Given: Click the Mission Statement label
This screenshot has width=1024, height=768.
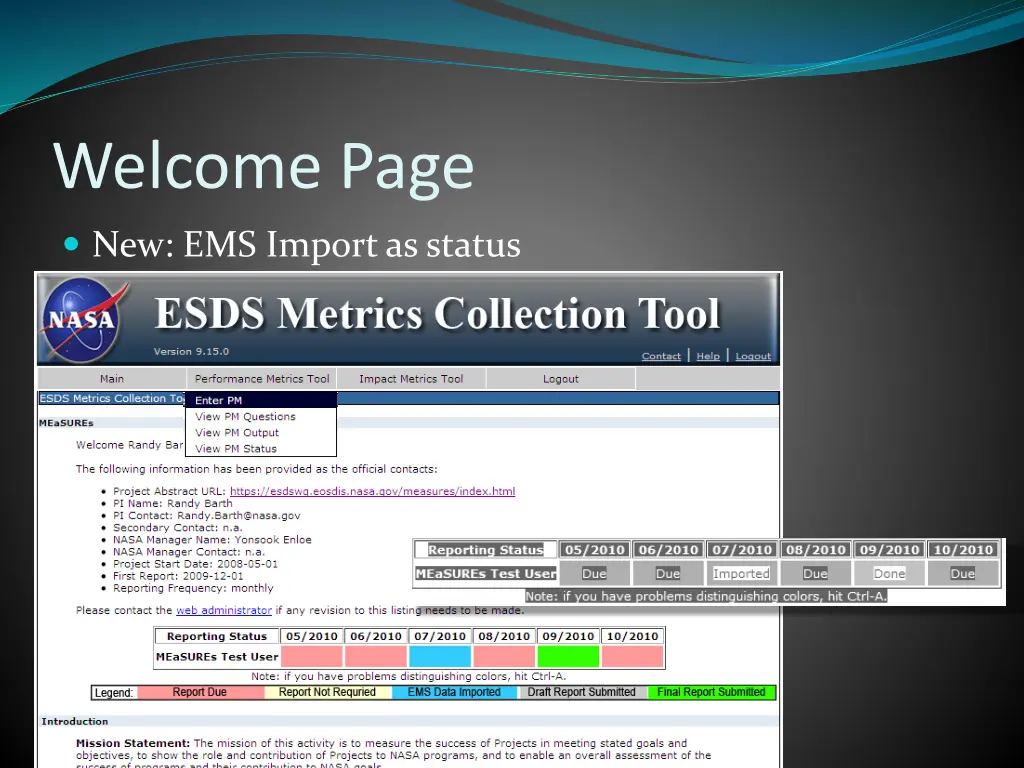Looking at the screenshot, I should [133, 743].
